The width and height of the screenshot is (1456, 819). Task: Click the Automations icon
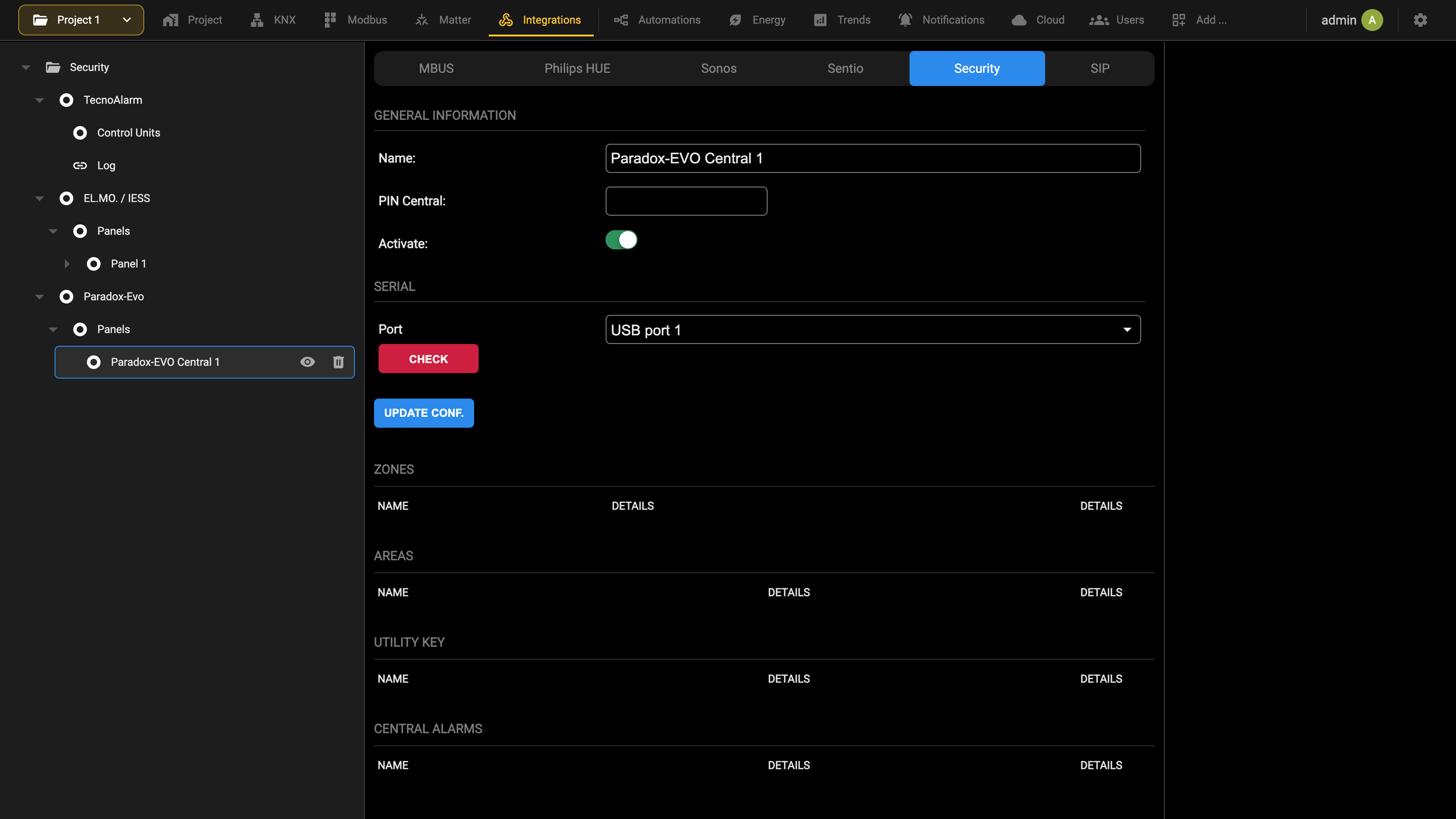click(x=621, y=20)
